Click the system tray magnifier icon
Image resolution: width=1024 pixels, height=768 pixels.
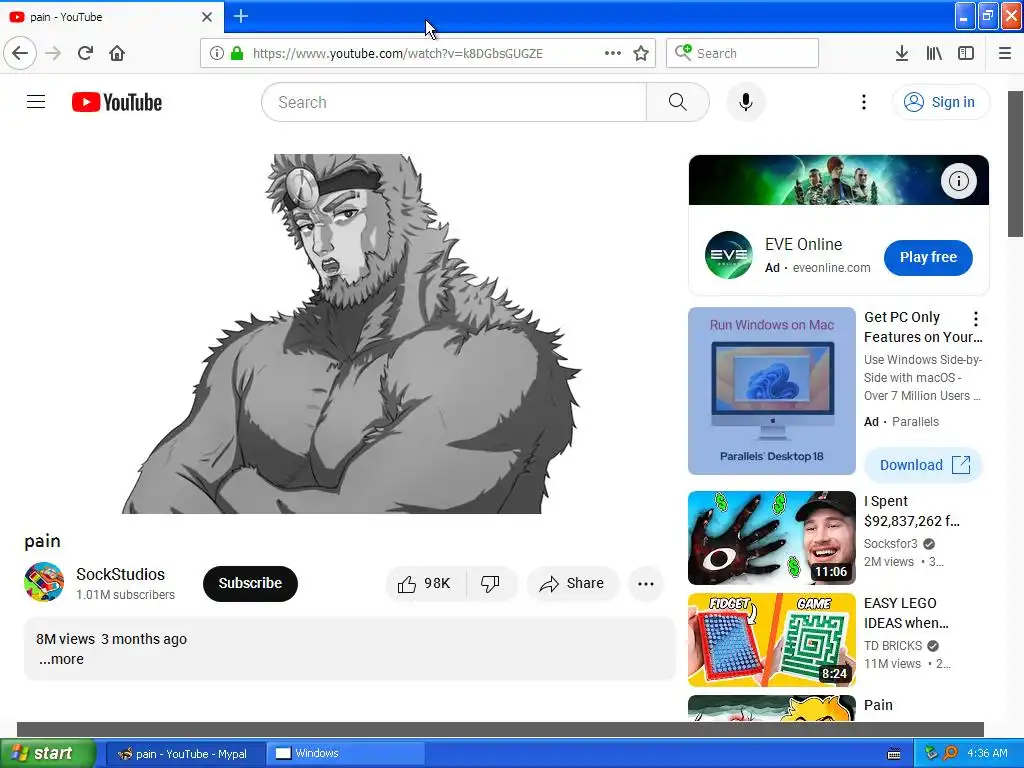coord(950,753)
